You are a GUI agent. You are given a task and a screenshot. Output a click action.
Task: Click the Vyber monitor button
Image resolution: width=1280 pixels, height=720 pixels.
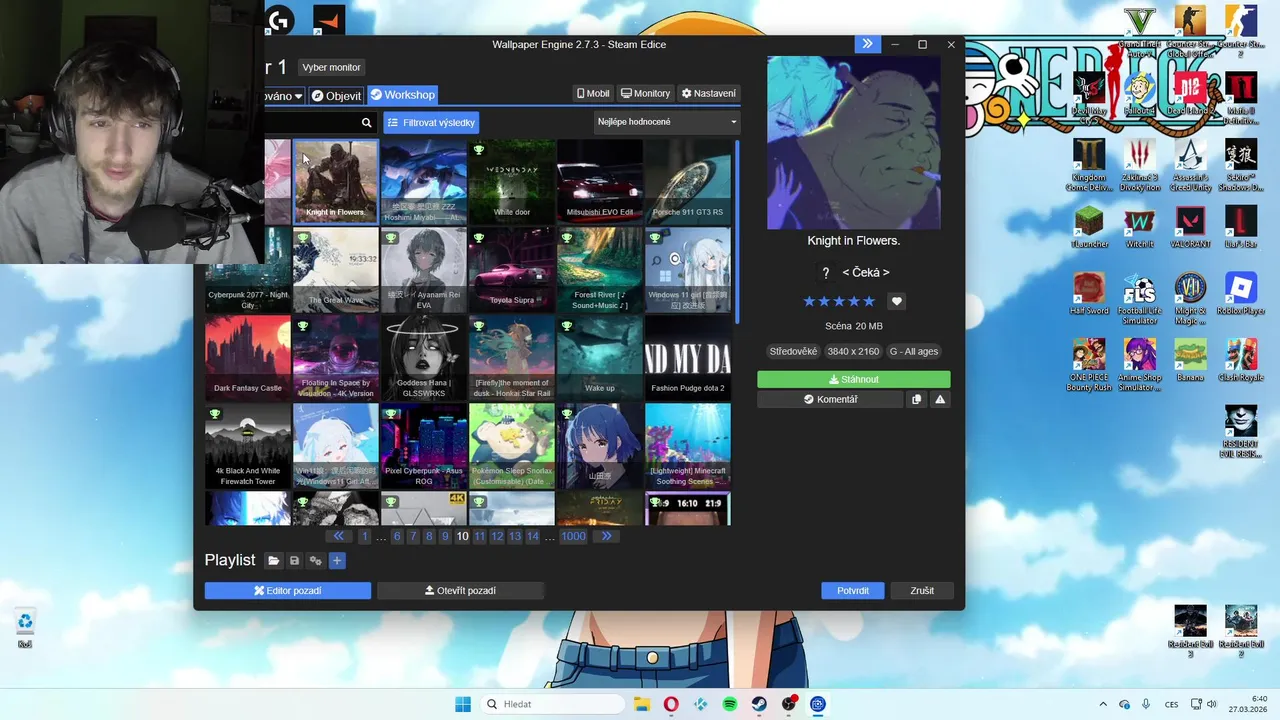pyautogui.click(x=331, y=67)
